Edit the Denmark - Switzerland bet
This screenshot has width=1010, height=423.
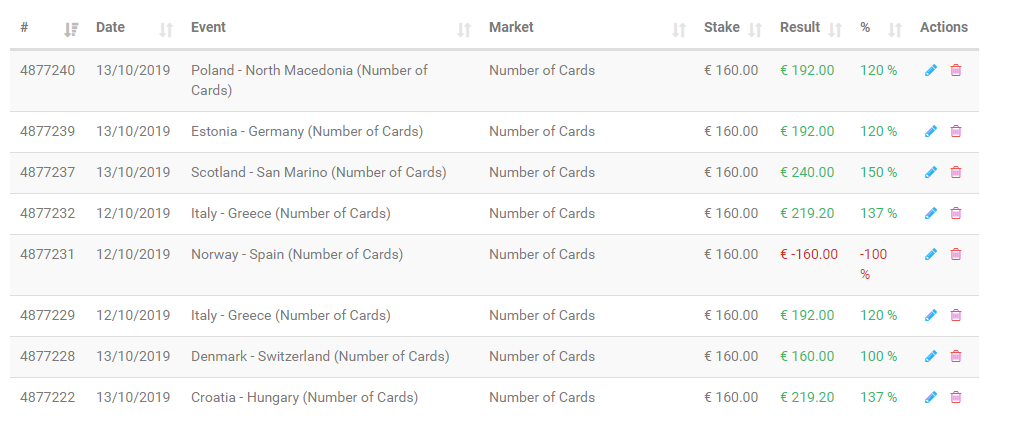931,357
